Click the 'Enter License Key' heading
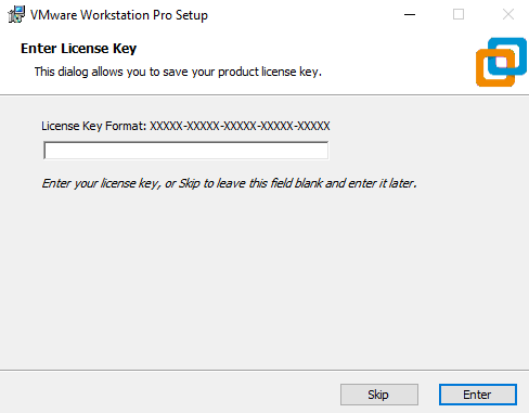This screenshot has height=414, width=529. click(79, 49)
